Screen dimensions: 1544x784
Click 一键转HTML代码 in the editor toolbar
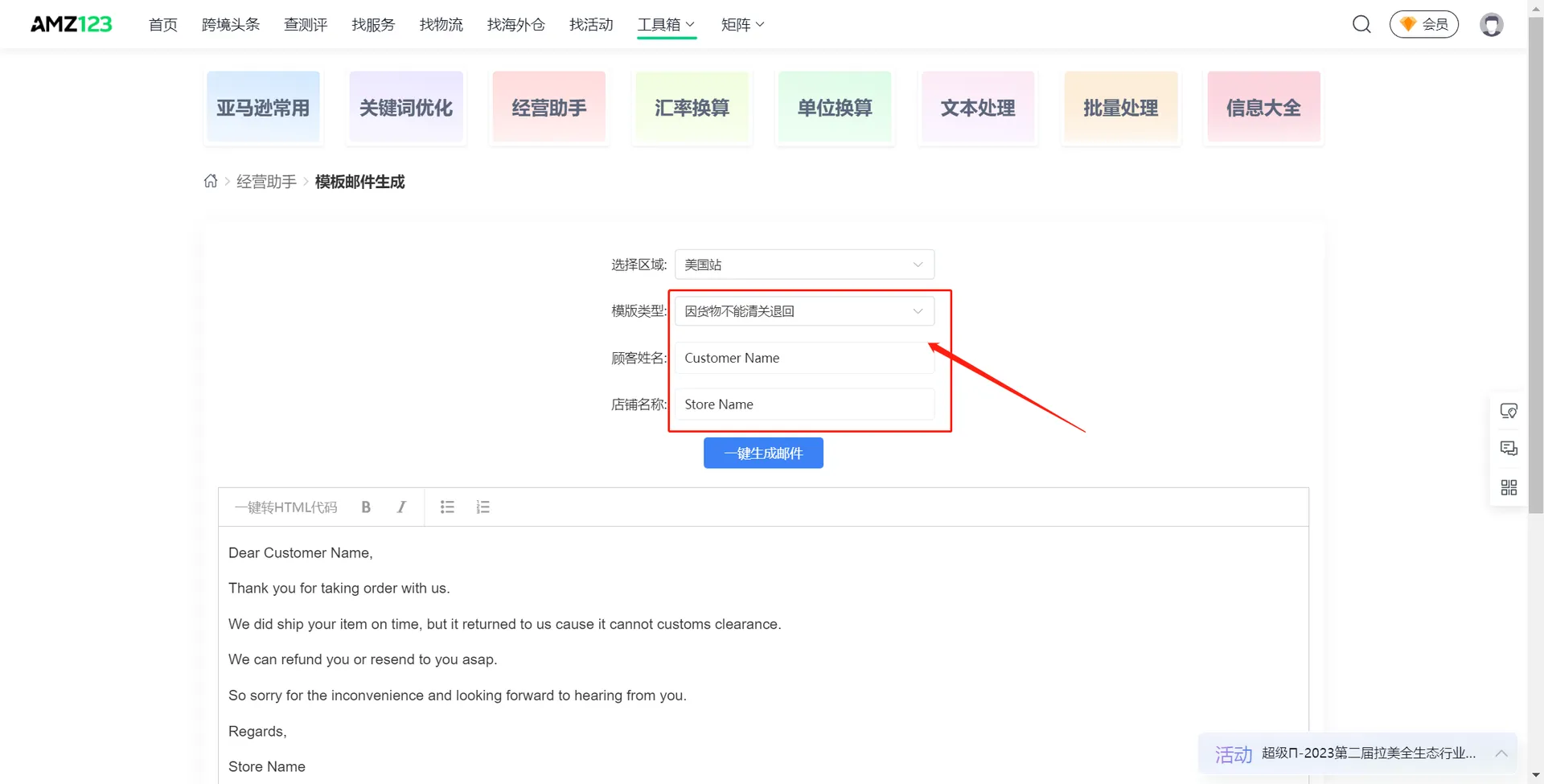click(x=285, y=507)
